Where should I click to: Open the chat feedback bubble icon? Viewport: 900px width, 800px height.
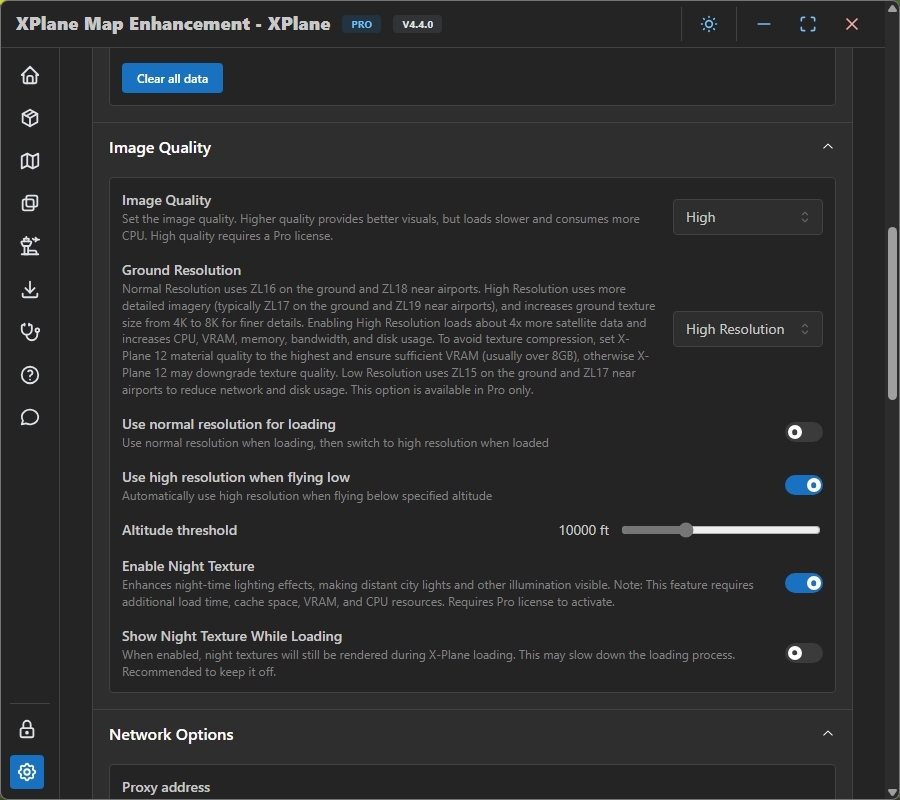pyautogui.click(x=30, y=418)
